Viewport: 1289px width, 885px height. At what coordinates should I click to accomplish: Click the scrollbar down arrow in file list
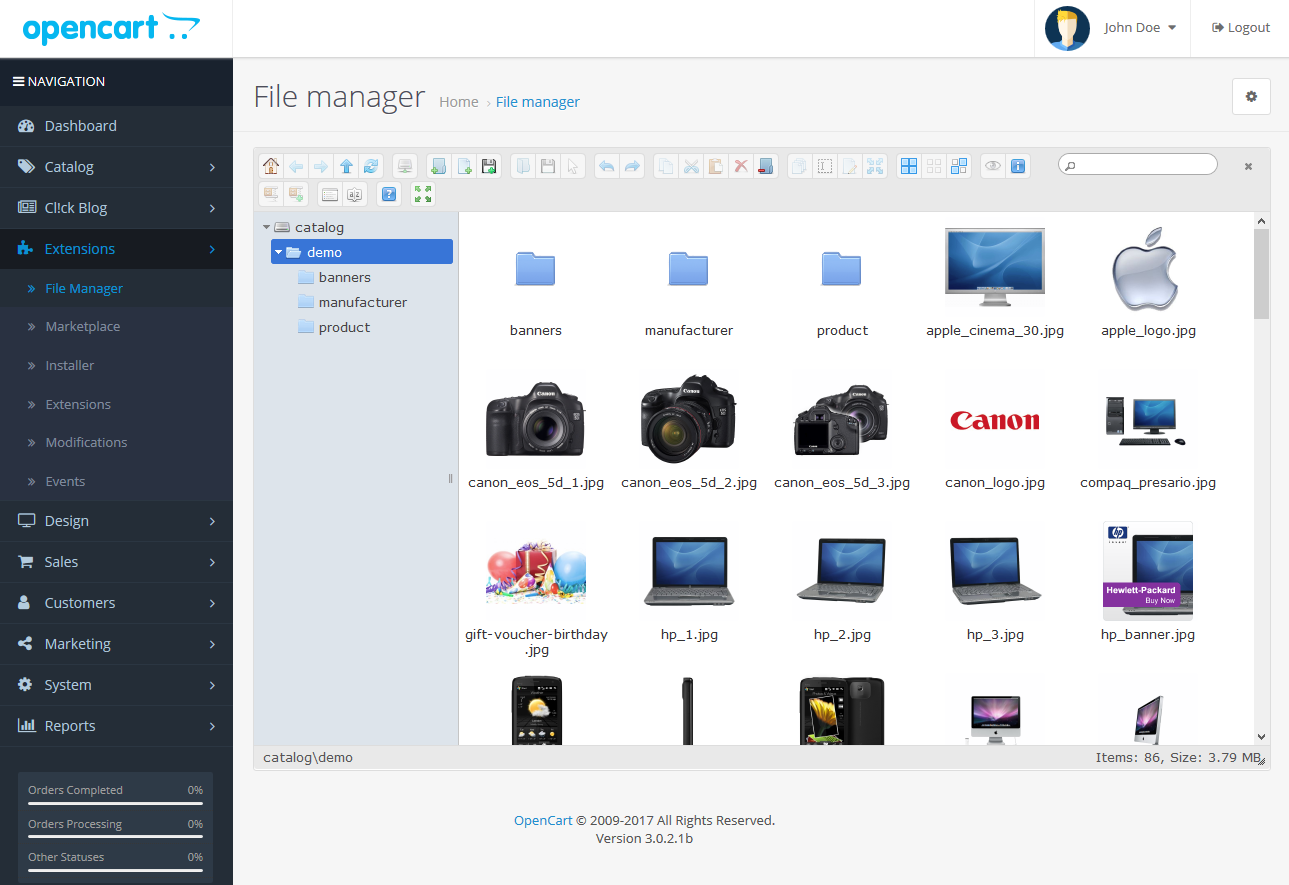1261,736
